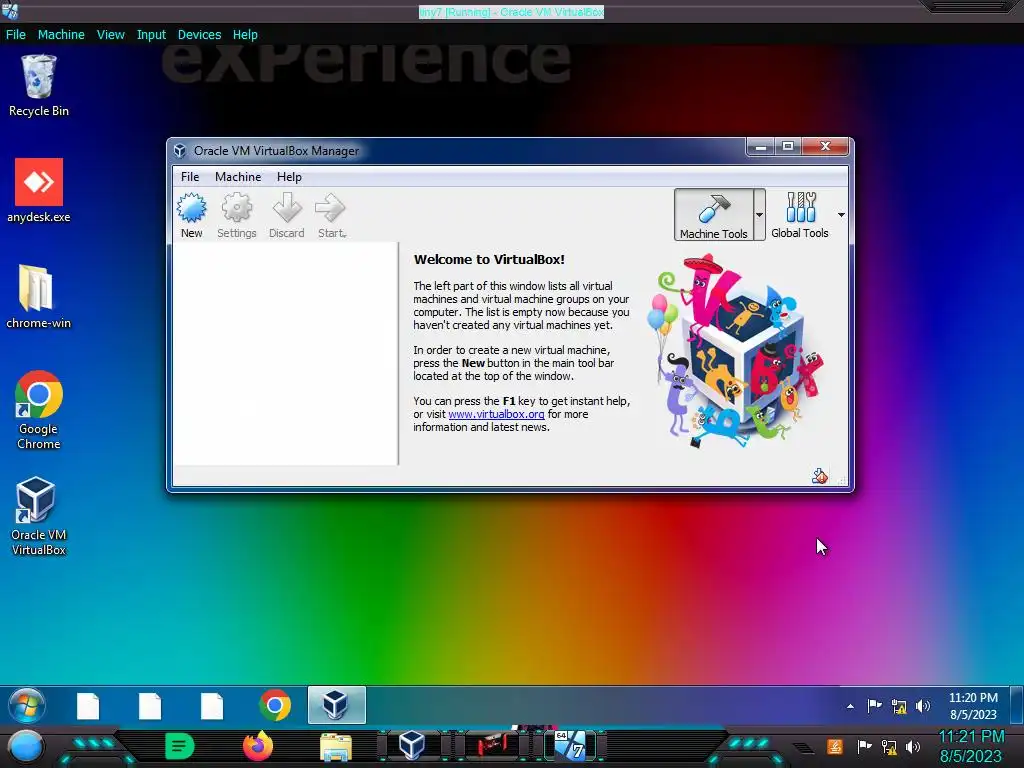Click the host network tray icon
The image size is (1024, 768).
coord(889,746)
